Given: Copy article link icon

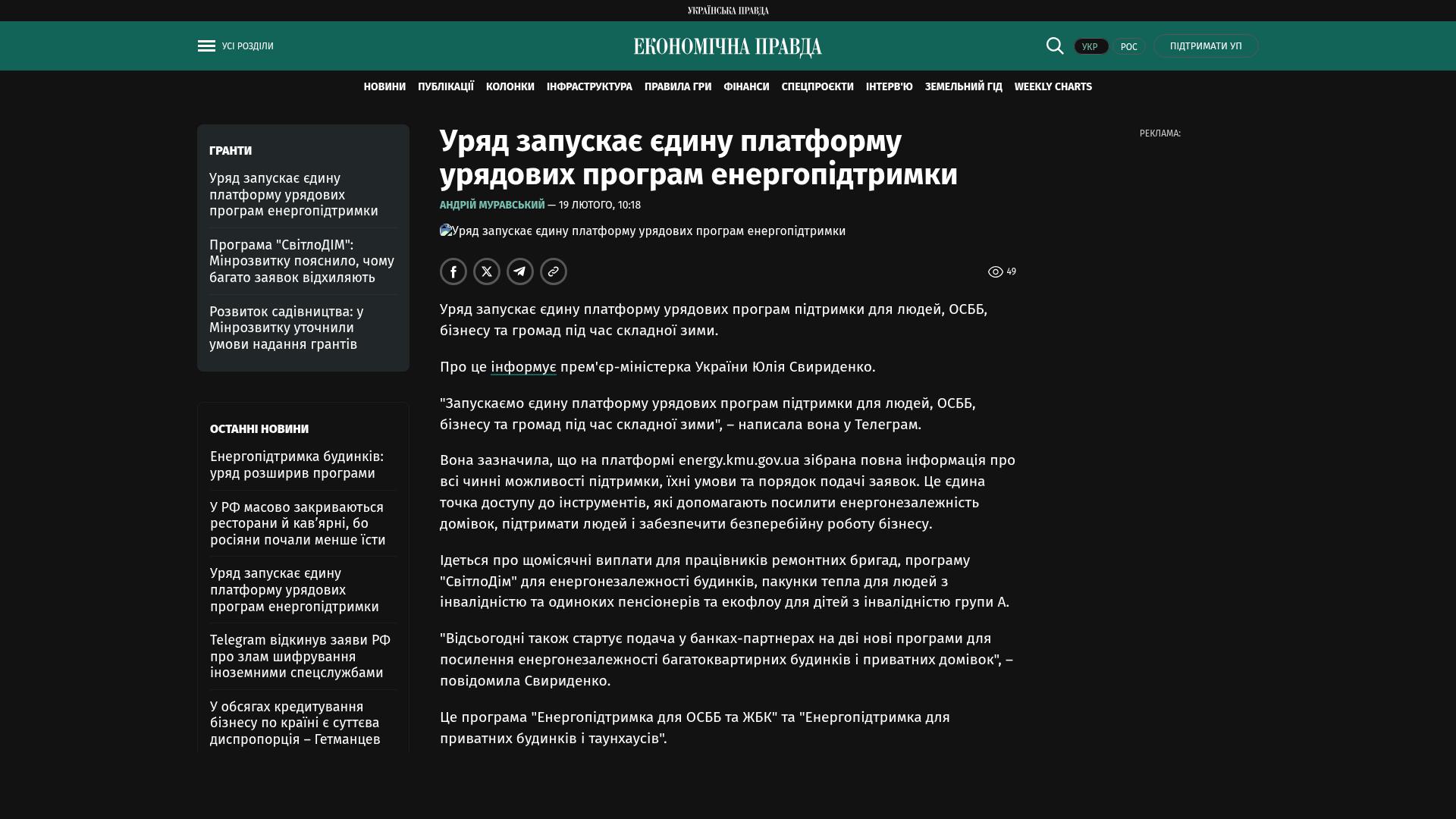Looking at the screenshot, I should click(554, 271).
